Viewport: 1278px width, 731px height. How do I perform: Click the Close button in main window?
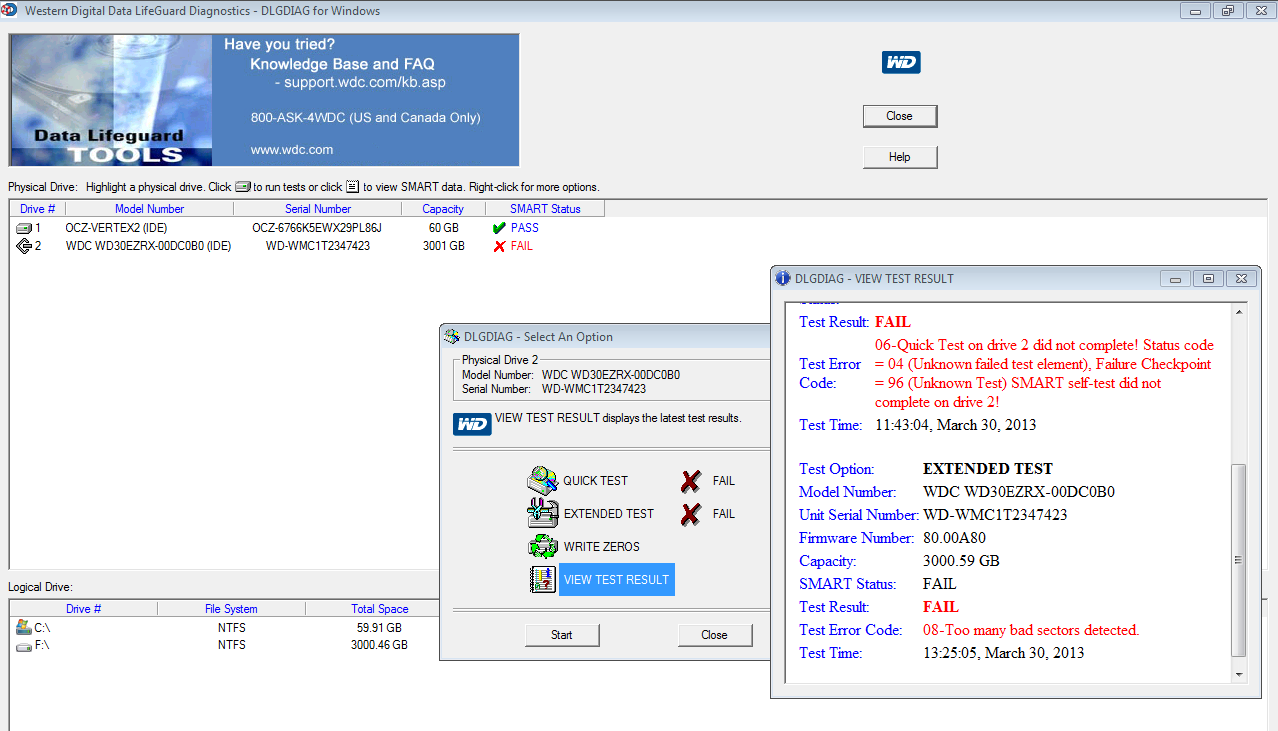(900, 116)
